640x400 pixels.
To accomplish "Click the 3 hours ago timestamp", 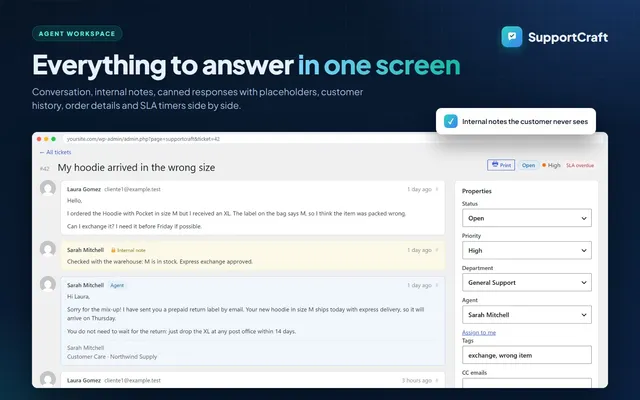I will click(x=416, y=380).
